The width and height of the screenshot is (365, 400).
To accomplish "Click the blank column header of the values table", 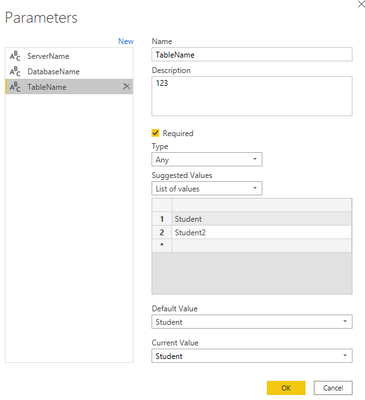I will pos(261,205).
